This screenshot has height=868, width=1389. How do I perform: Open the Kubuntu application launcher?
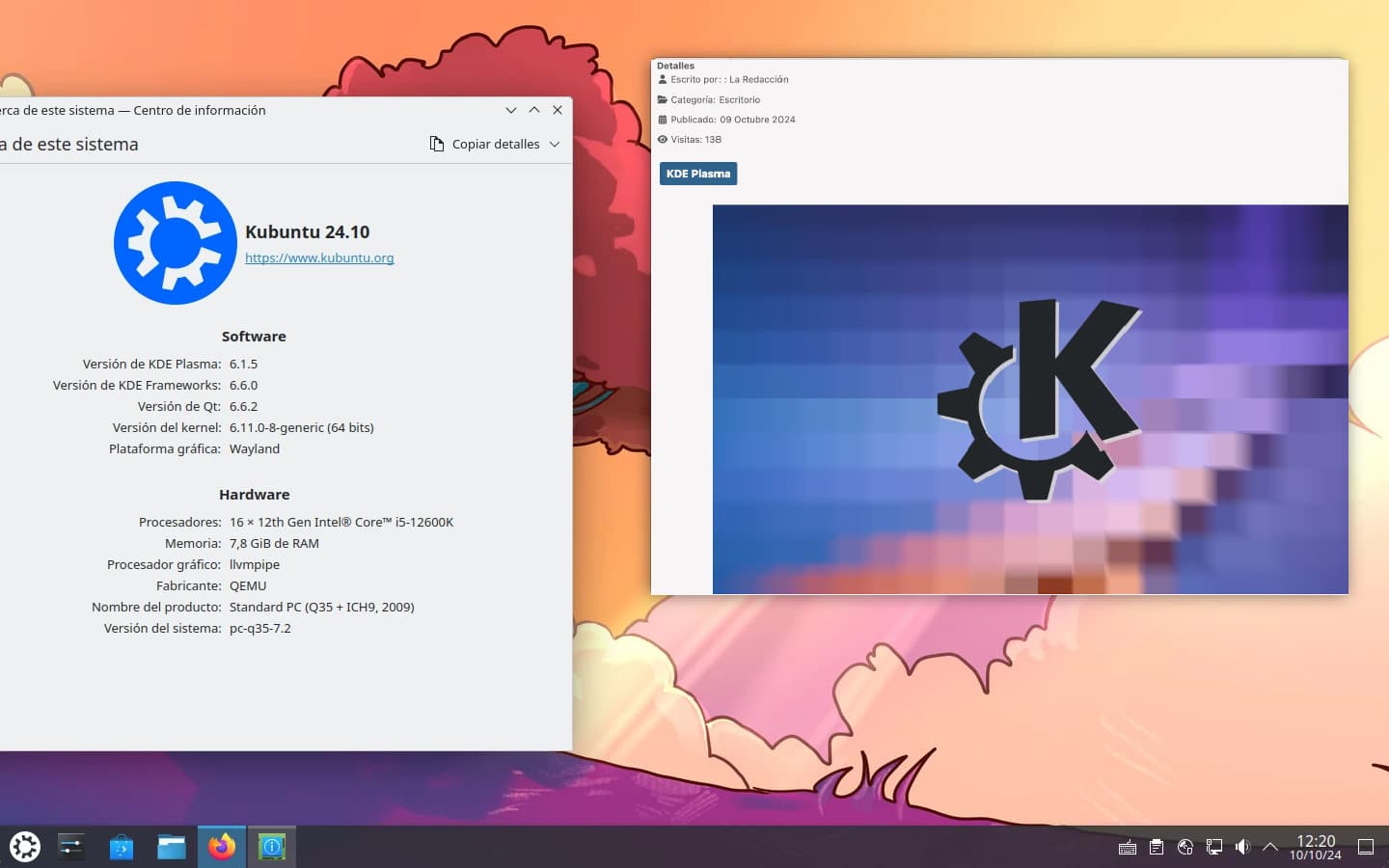(24, 847)
